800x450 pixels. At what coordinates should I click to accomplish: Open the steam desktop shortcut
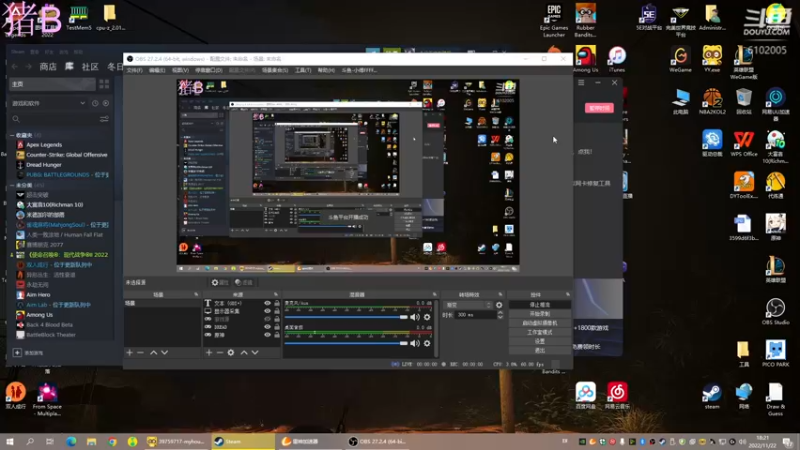[712, 396]
